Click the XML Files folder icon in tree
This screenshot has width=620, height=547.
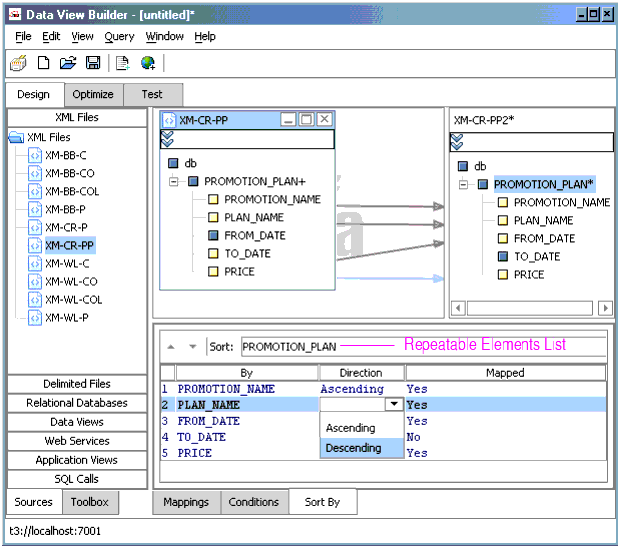[16, 137]
